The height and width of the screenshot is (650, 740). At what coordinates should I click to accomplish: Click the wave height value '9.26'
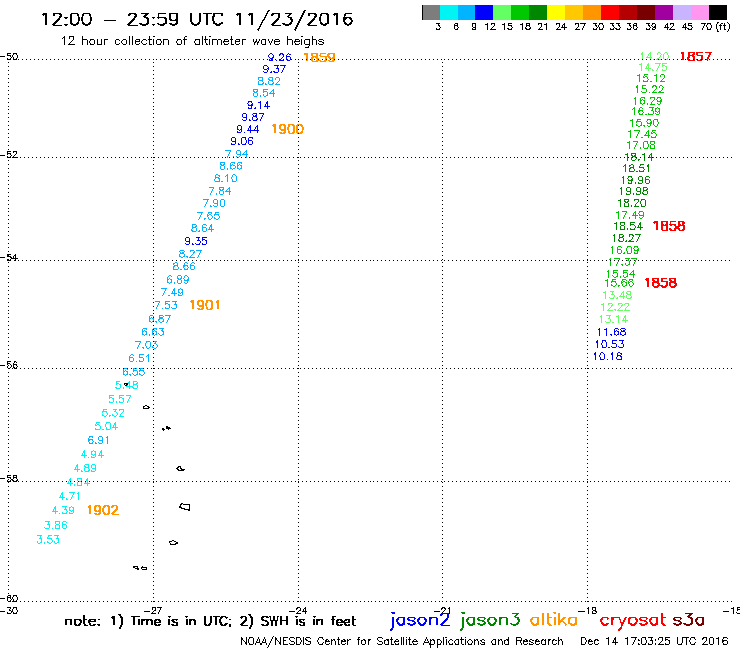click(x=279, y=57)
